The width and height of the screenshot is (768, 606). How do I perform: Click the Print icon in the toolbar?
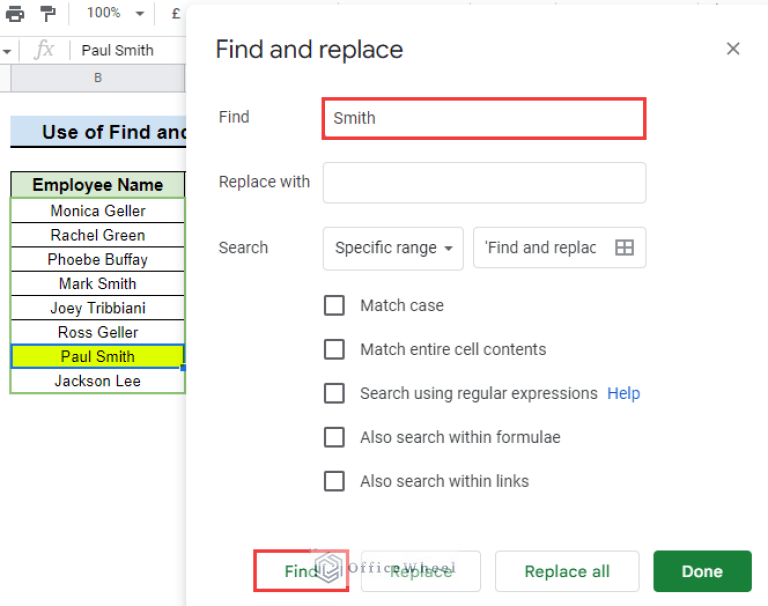[x=15, y=14]
